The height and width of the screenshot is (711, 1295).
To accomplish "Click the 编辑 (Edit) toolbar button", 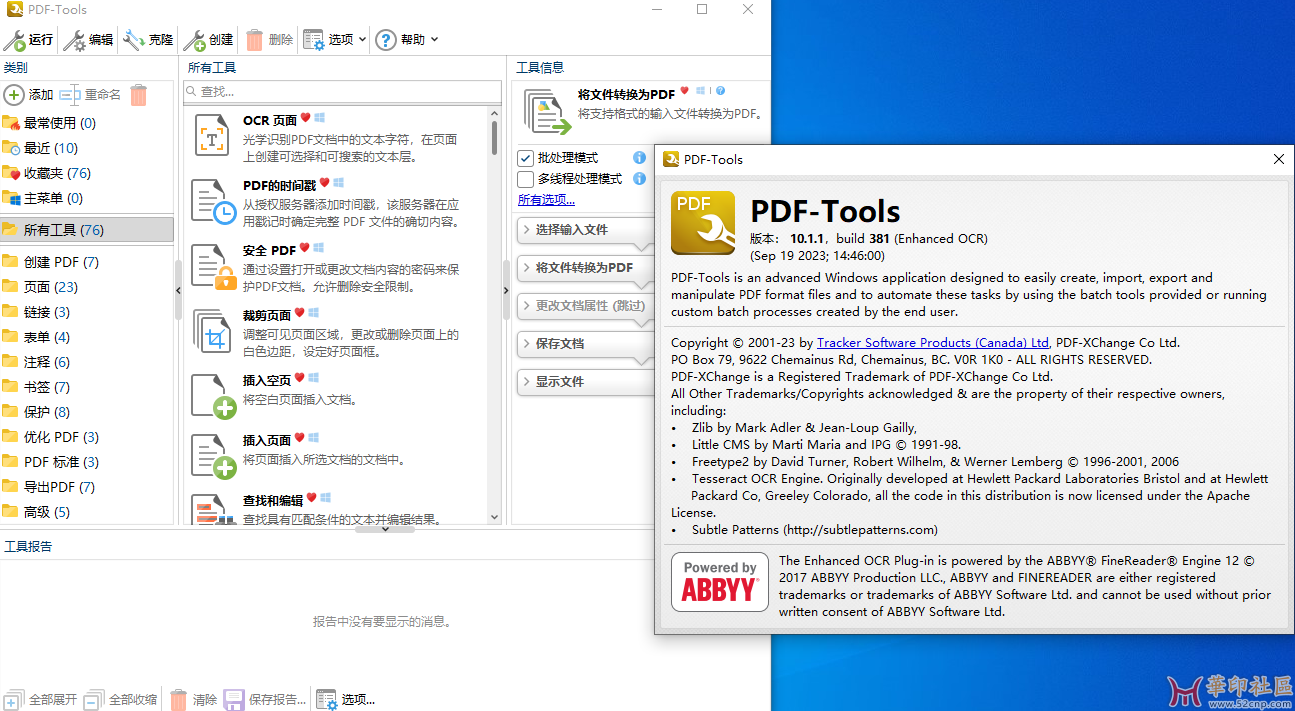I will 89,40.
